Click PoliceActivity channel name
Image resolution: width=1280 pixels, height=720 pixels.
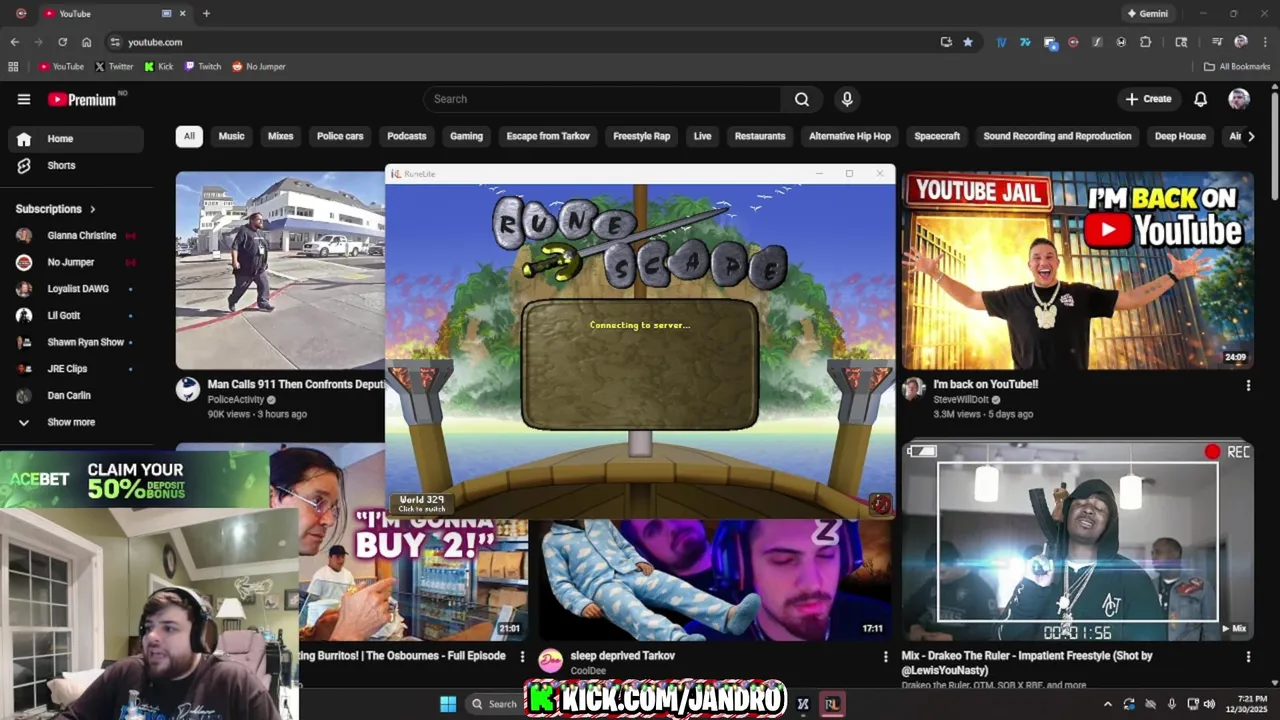(x=236, y=400)
